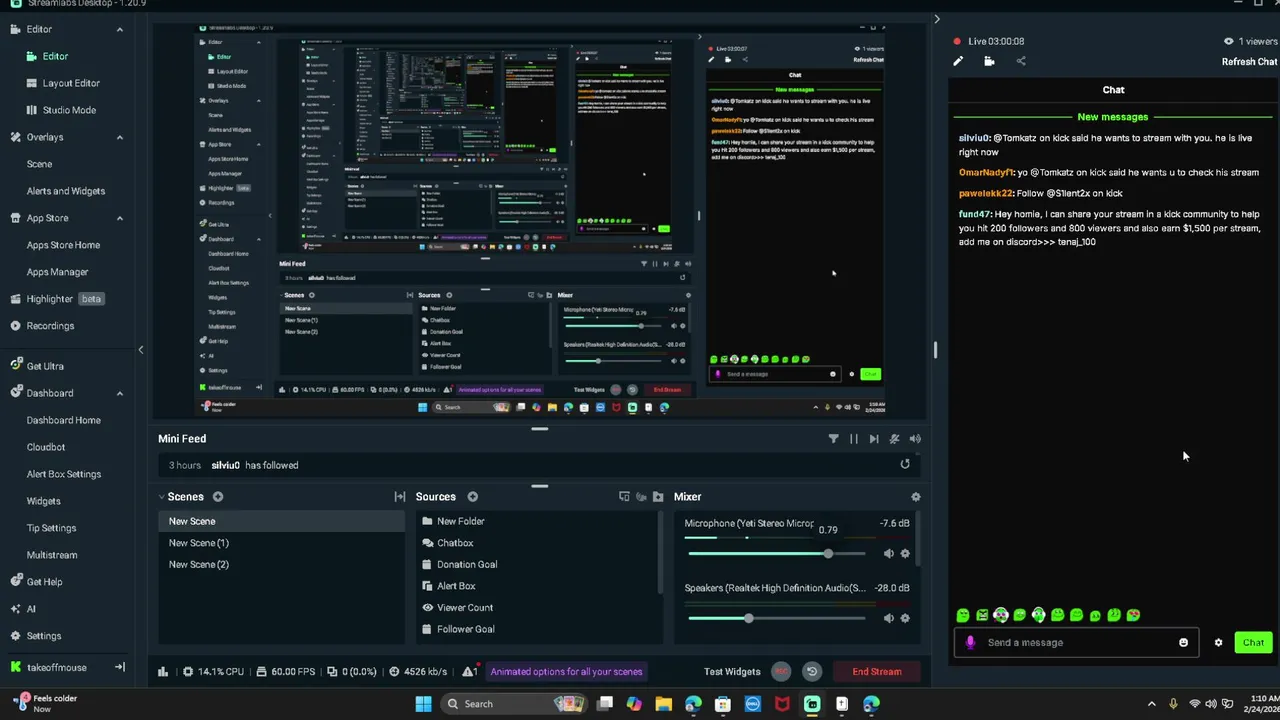
Task: Open Tip Settings in sidebar
Action: (51, 528)
